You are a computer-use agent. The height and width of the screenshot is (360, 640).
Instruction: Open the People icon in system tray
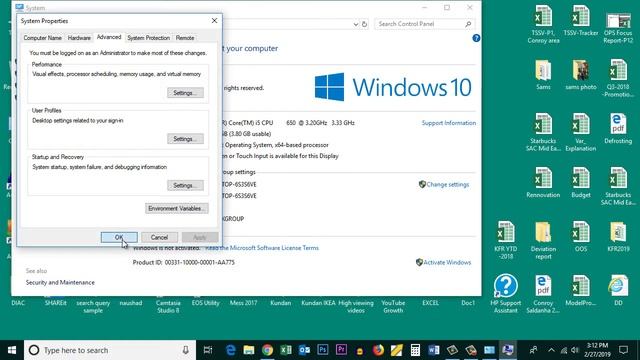[x=533, y=350]
